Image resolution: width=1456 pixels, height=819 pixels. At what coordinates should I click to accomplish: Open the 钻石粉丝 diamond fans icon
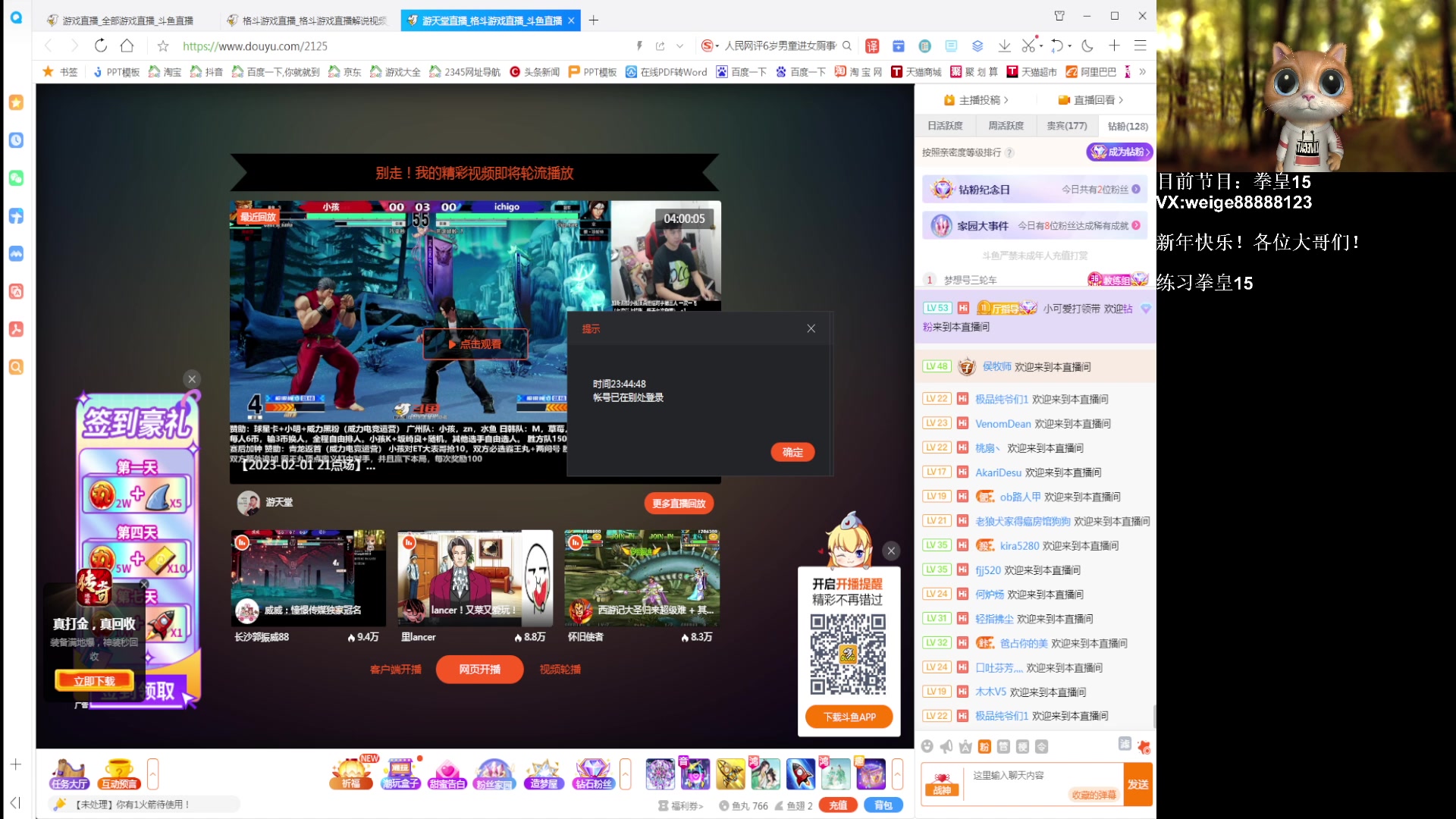pos(593,774)
